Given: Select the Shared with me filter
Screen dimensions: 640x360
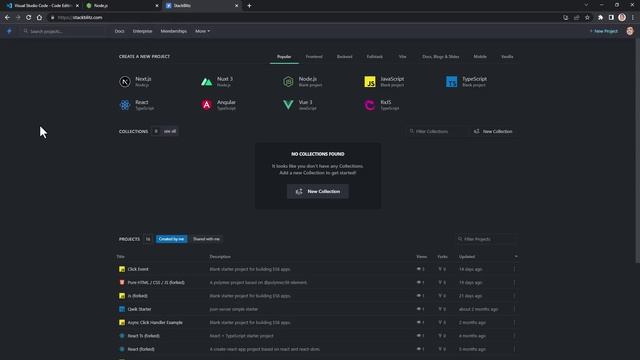Looking at the screenshot, I should tap(206, 239).
